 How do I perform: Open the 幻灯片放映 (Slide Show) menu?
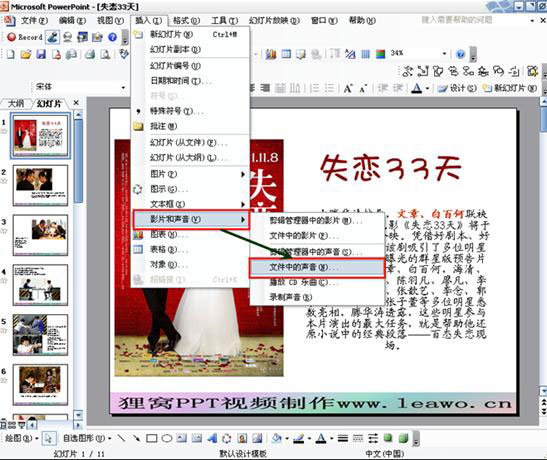click(x=274, y=21)
